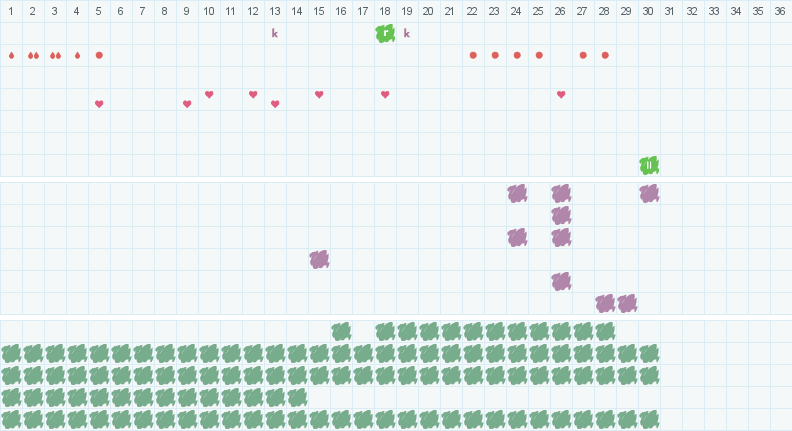The image size is (792, 431).
Task: Select the pink heart in day 26 column
Action: click(x=561, y=94)
